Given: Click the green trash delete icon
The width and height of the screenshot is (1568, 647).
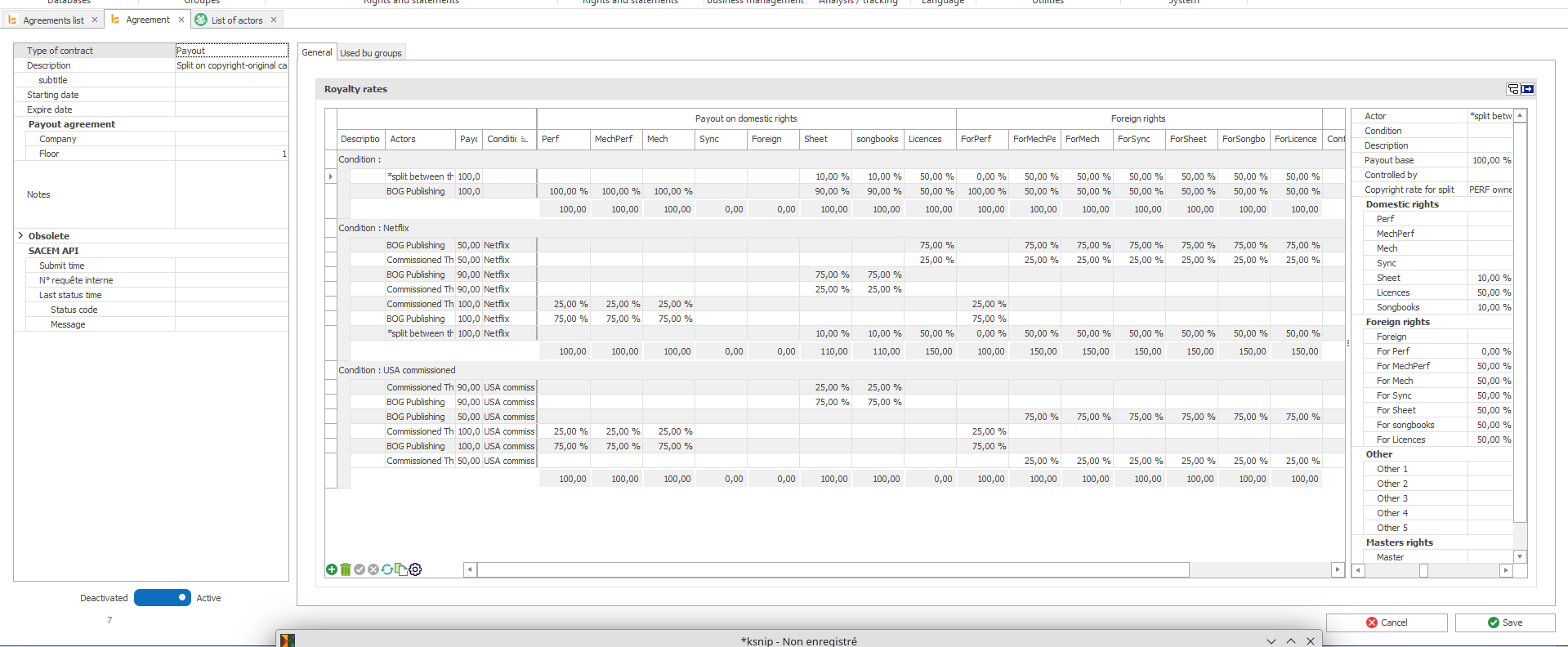Looking at the screenshot, I should 346,569.
